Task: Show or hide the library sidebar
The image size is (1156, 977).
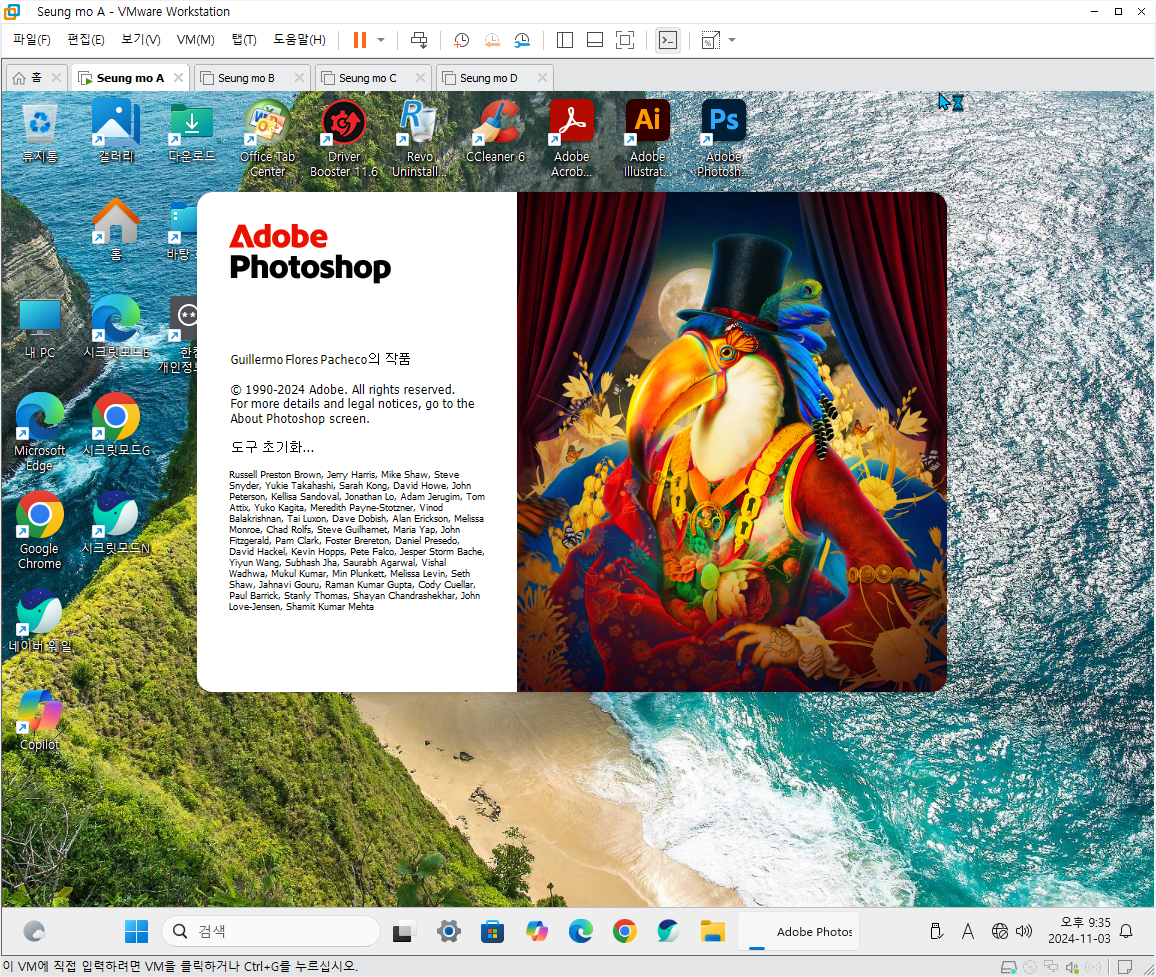Action: [565, 40]
